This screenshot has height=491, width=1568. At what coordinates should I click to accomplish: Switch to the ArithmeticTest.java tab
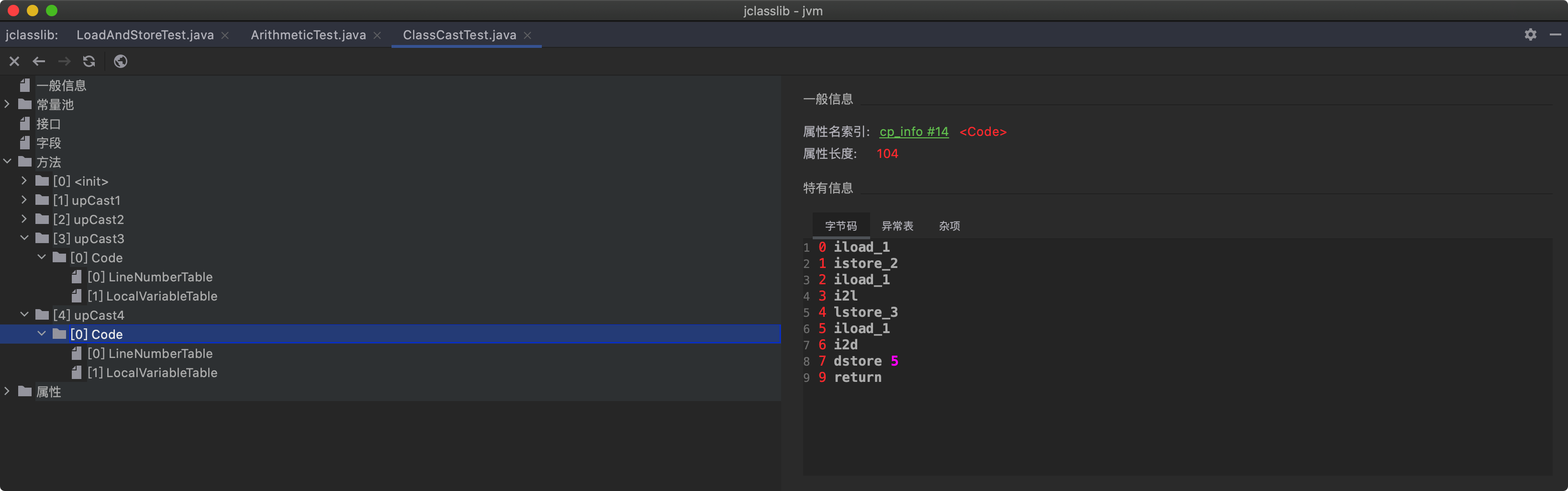[308, 35]
